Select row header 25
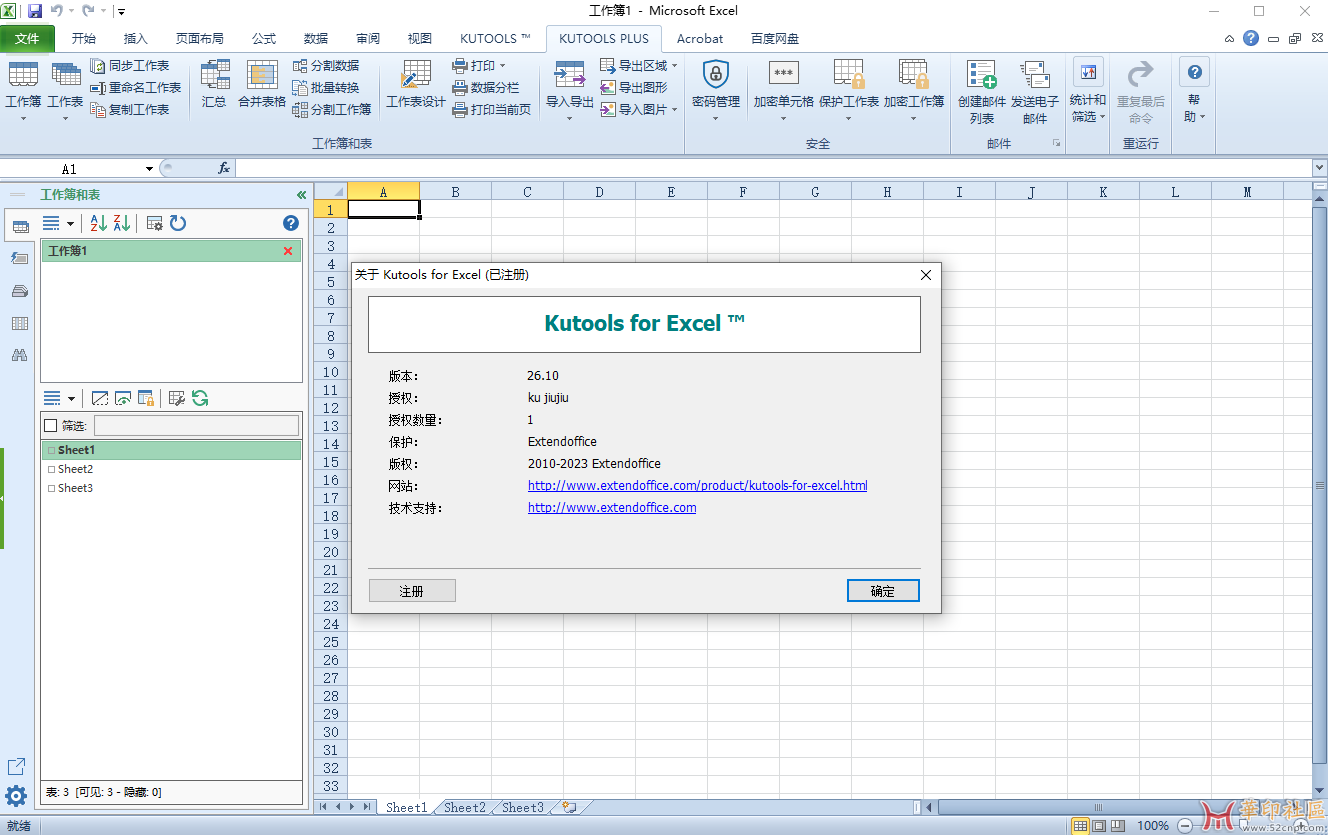 pyautogui.click(x=331, y=642)
